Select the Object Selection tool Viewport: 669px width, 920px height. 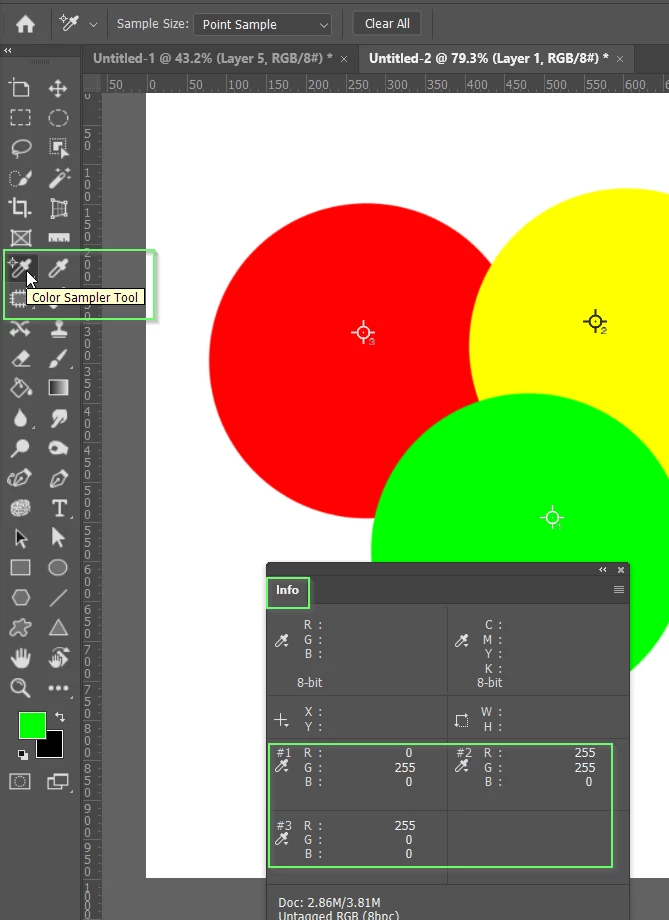coord(58,148)
